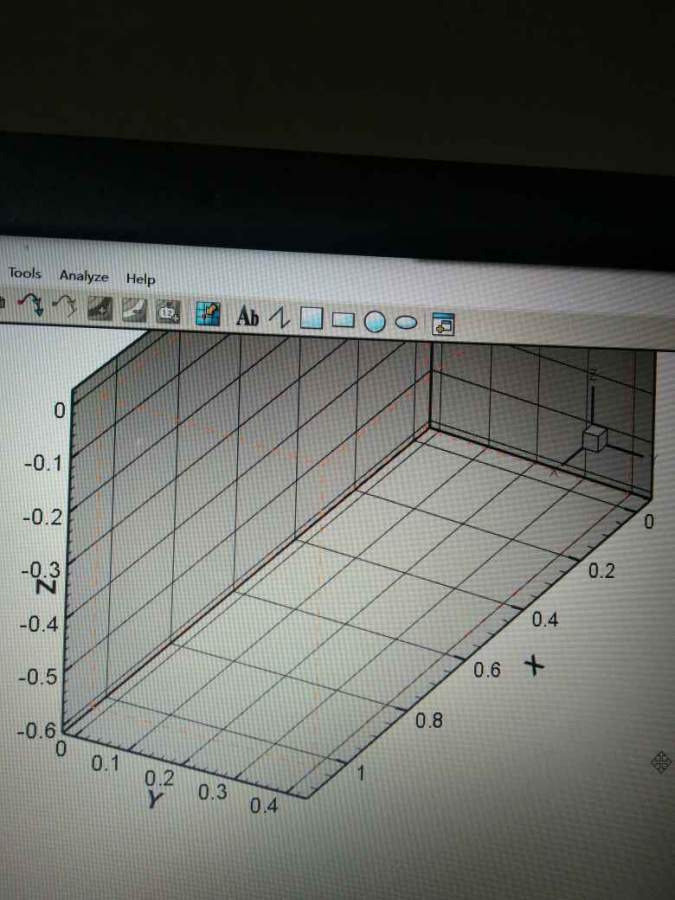Click the Y axis label 0.1
675x900 pixels.
pyautogui.click(x=105, y=763)
